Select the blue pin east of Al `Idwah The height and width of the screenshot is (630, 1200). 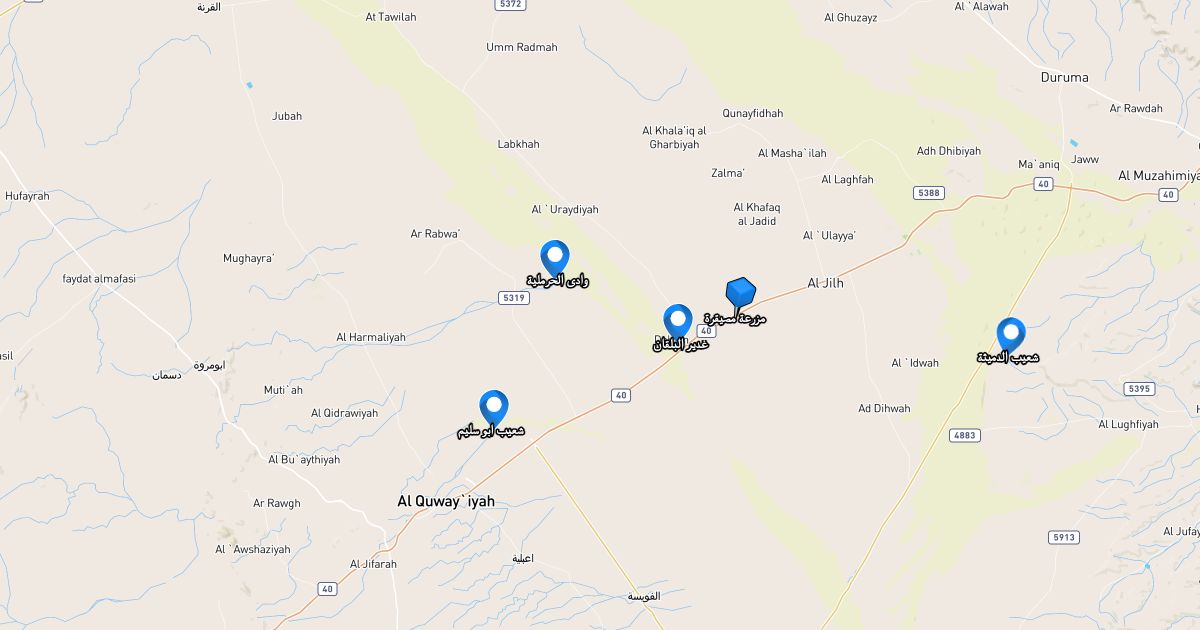(1011, 336)
